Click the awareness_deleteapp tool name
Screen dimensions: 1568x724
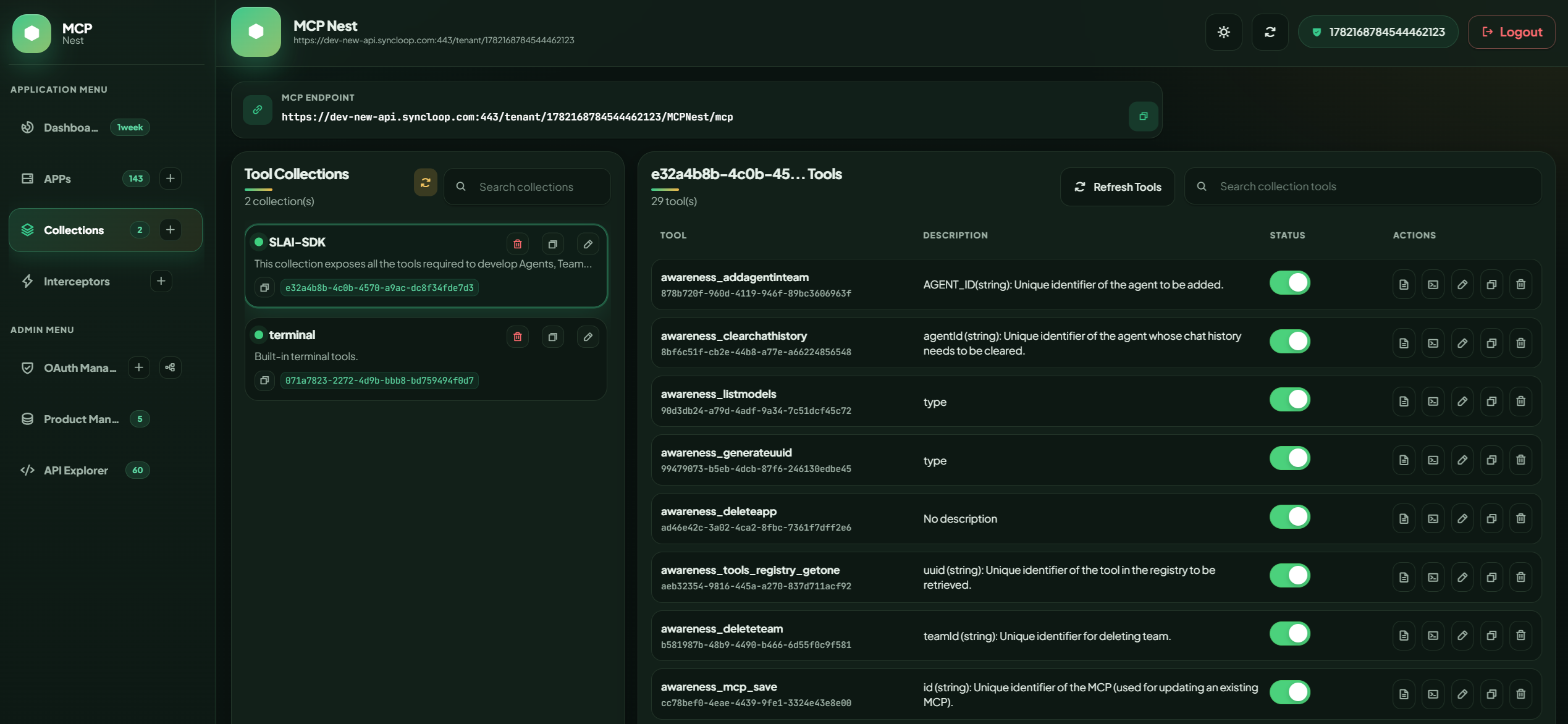[719, 511]
